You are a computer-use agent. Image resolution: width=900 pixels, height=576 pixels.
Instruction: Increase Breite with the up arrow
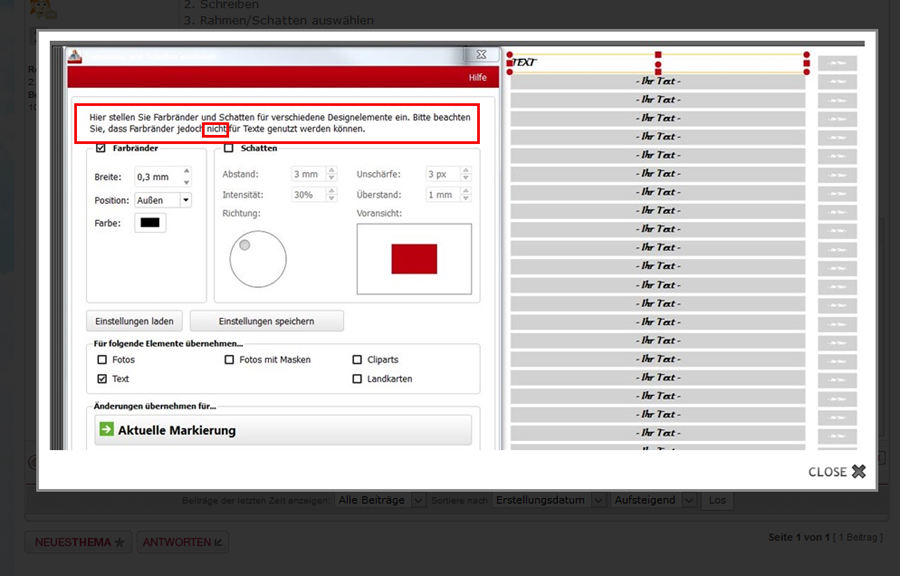[x=187, y=172]
